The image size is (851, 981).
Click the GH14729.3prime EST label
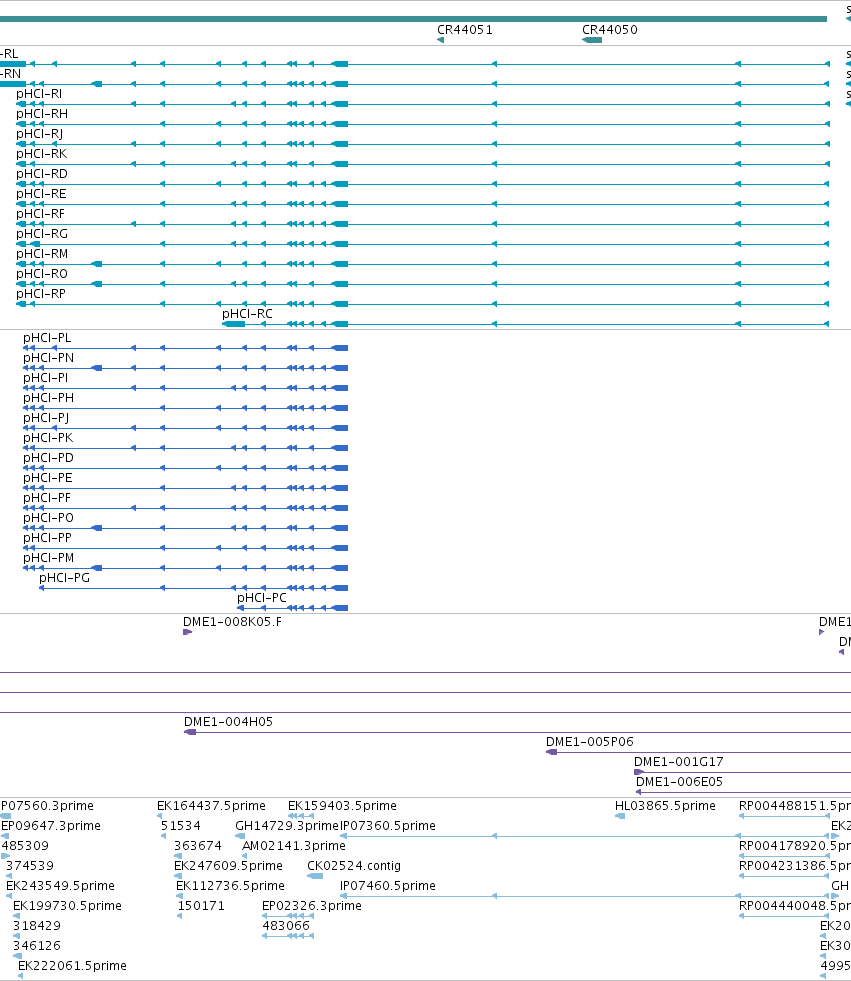tap(287, 826)
